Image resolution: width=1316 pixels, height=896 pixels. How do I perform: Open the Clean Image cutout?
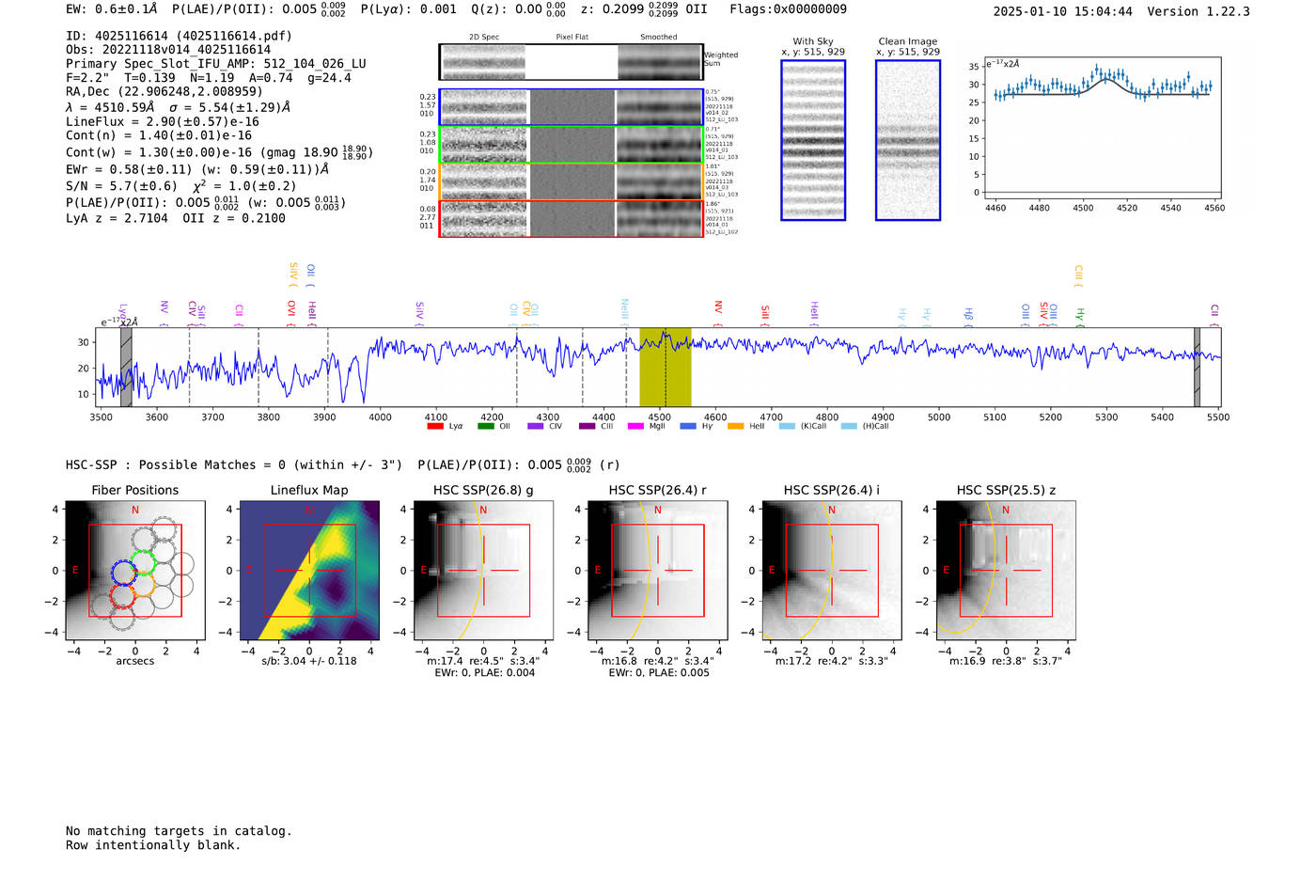(x=908, y=140)
